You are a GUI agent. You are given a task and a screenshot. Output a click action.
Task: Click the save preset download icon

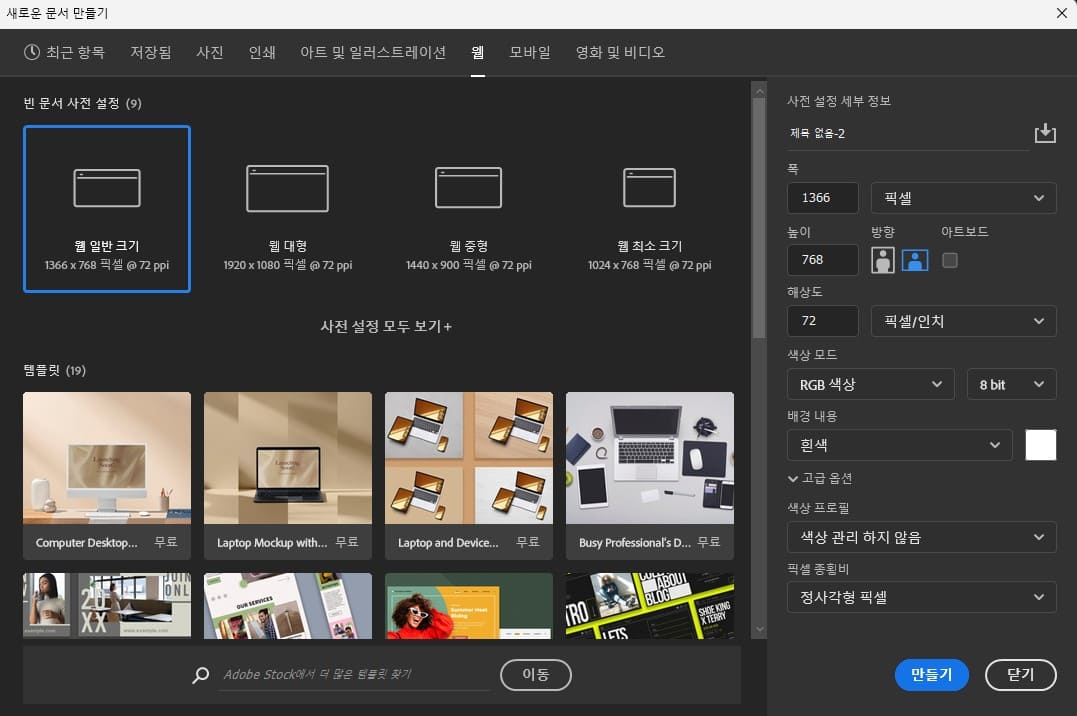tap(1045, 132)
